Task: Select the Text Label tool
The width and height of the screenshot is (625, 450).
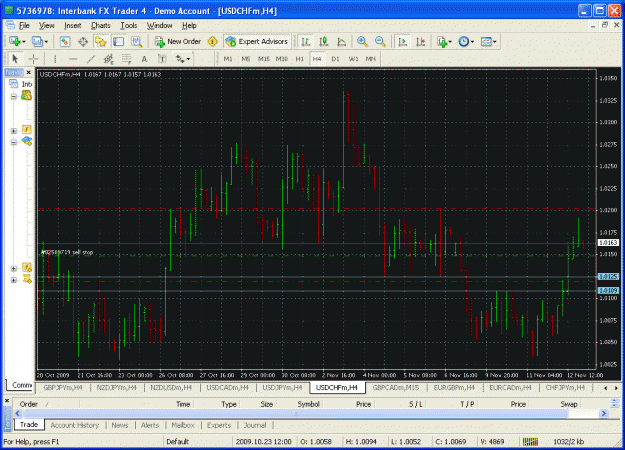Action: click(x=162, y=59)
